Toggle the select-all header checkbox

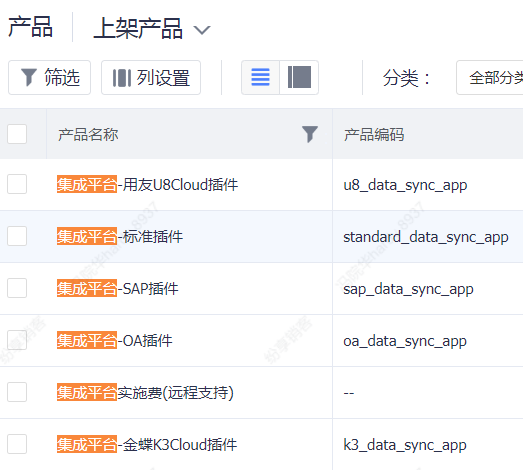tap(17, 134)
